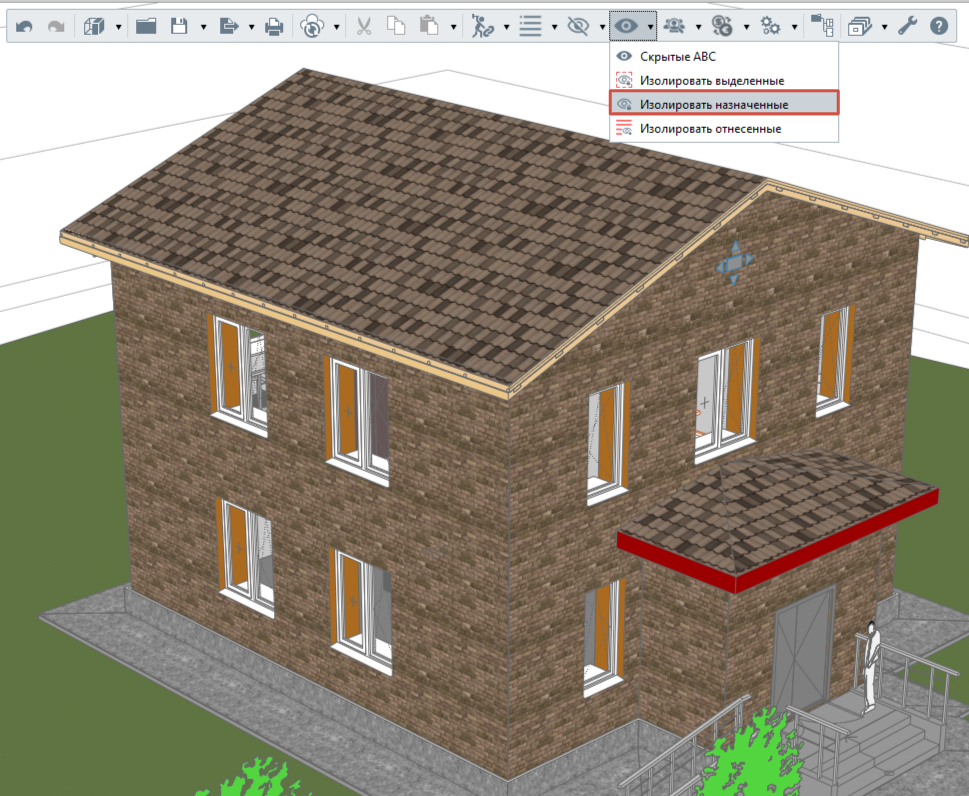
Task: Open the wrench settings icon
Action: 907,26
